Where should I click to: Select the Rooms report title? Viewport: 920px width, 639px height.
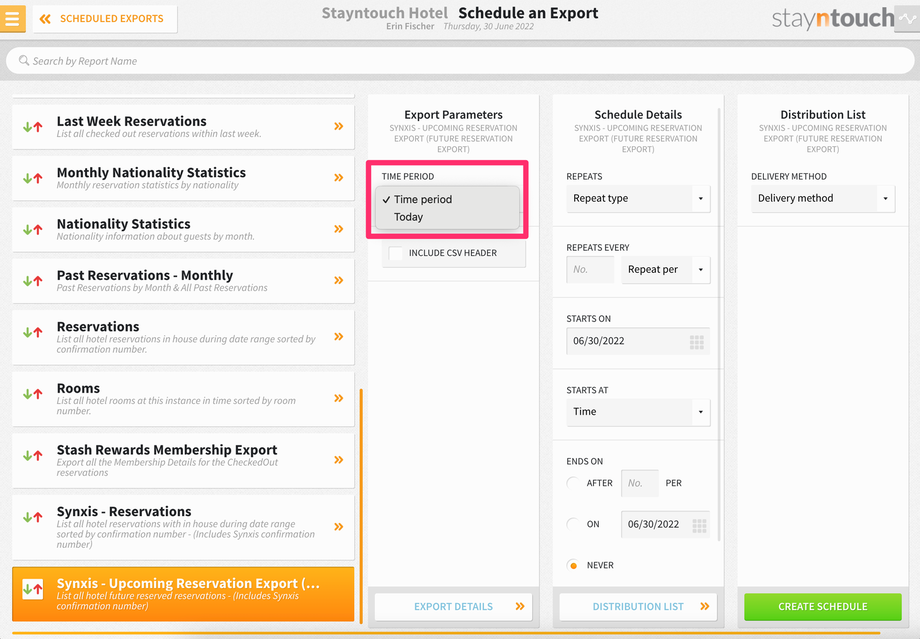[x=78, y=388]
